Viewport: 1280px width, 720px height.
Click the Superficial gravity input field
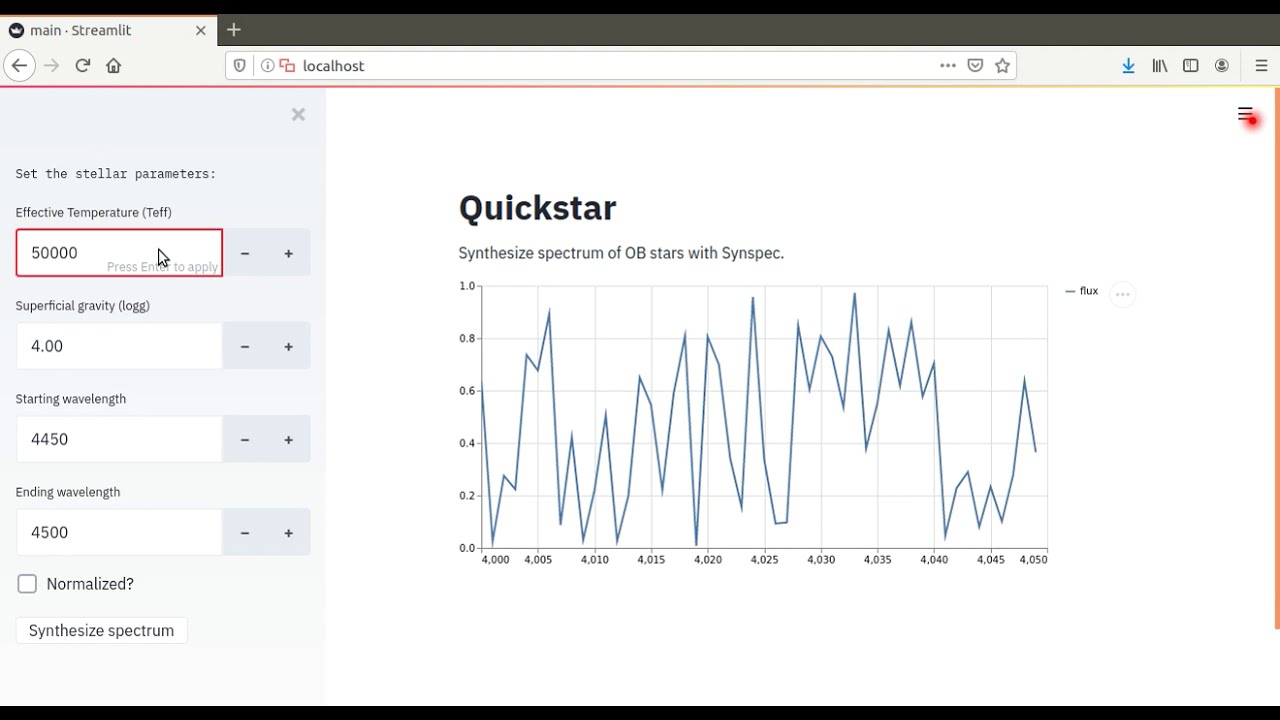(x=119, y=346)
